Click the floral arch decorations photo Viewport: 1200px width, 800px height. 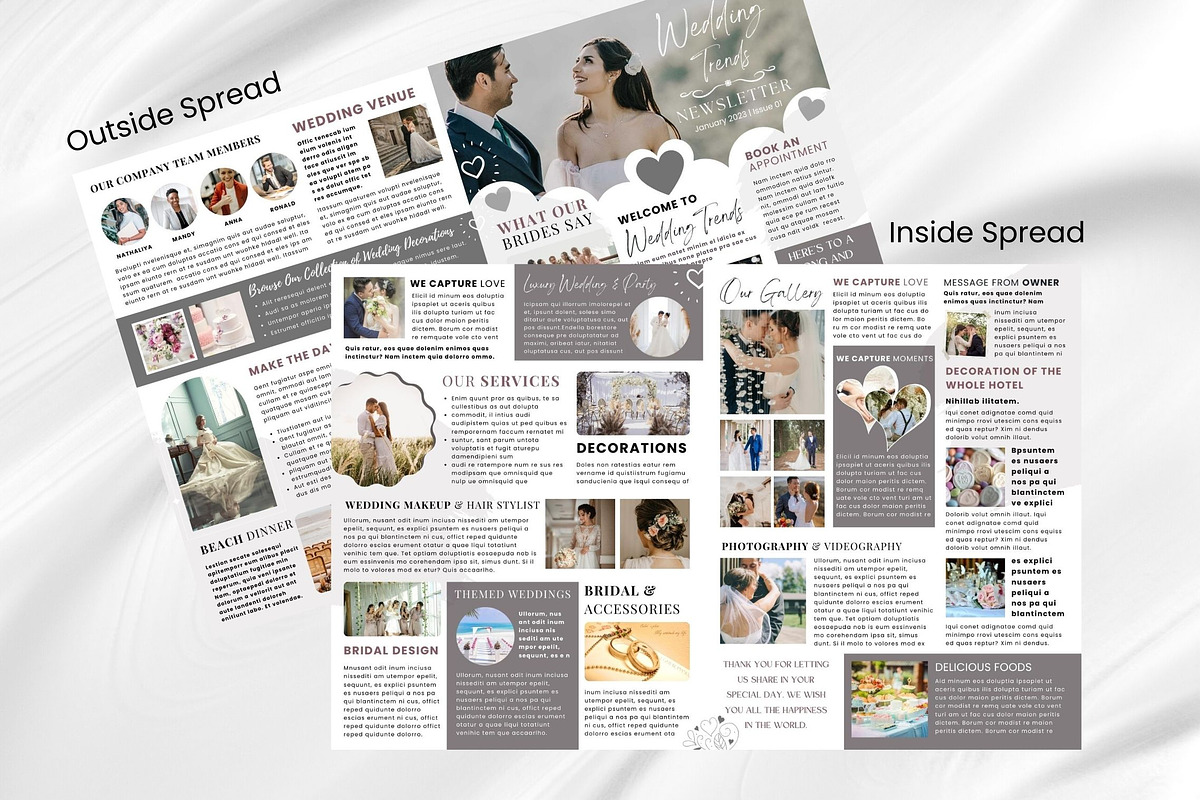click(x=633, y=402)
